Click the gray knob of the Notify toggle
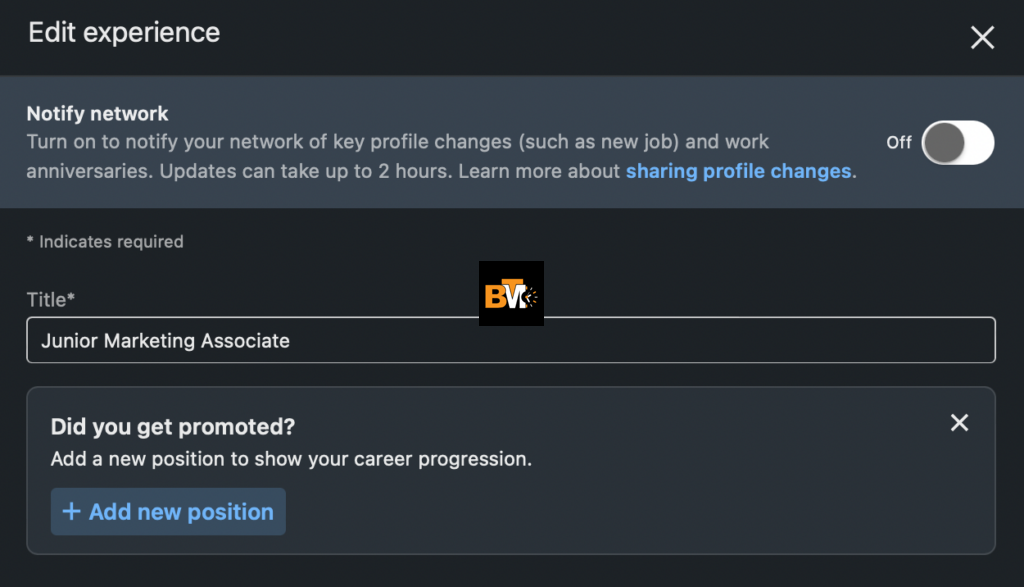Image resolution: width=1024 pixels, height=587 pixels. (x=943, y=143)
